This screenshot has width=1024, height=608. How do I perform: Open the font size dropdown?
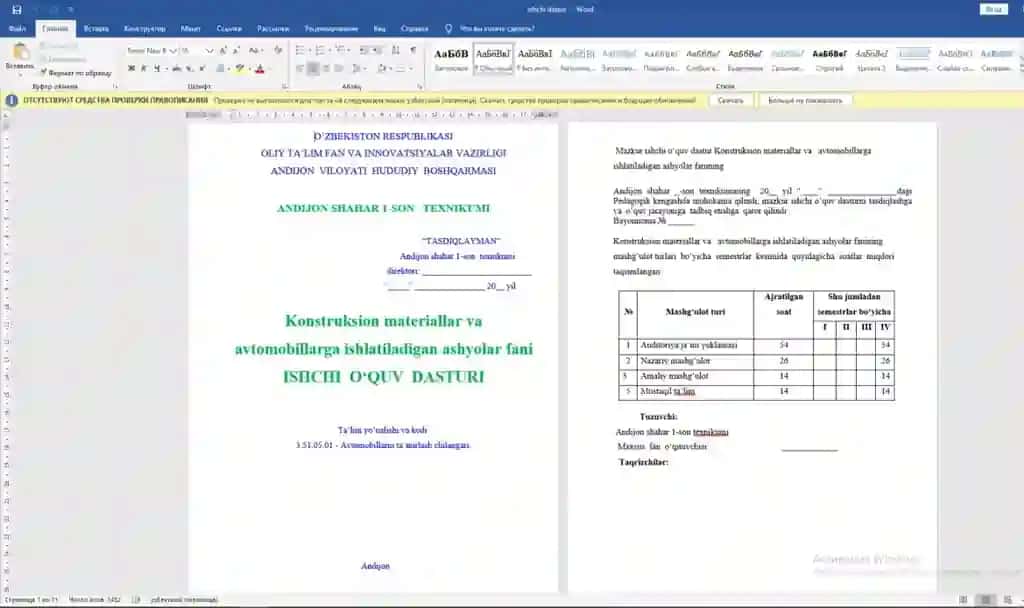(x=209, y=50)
